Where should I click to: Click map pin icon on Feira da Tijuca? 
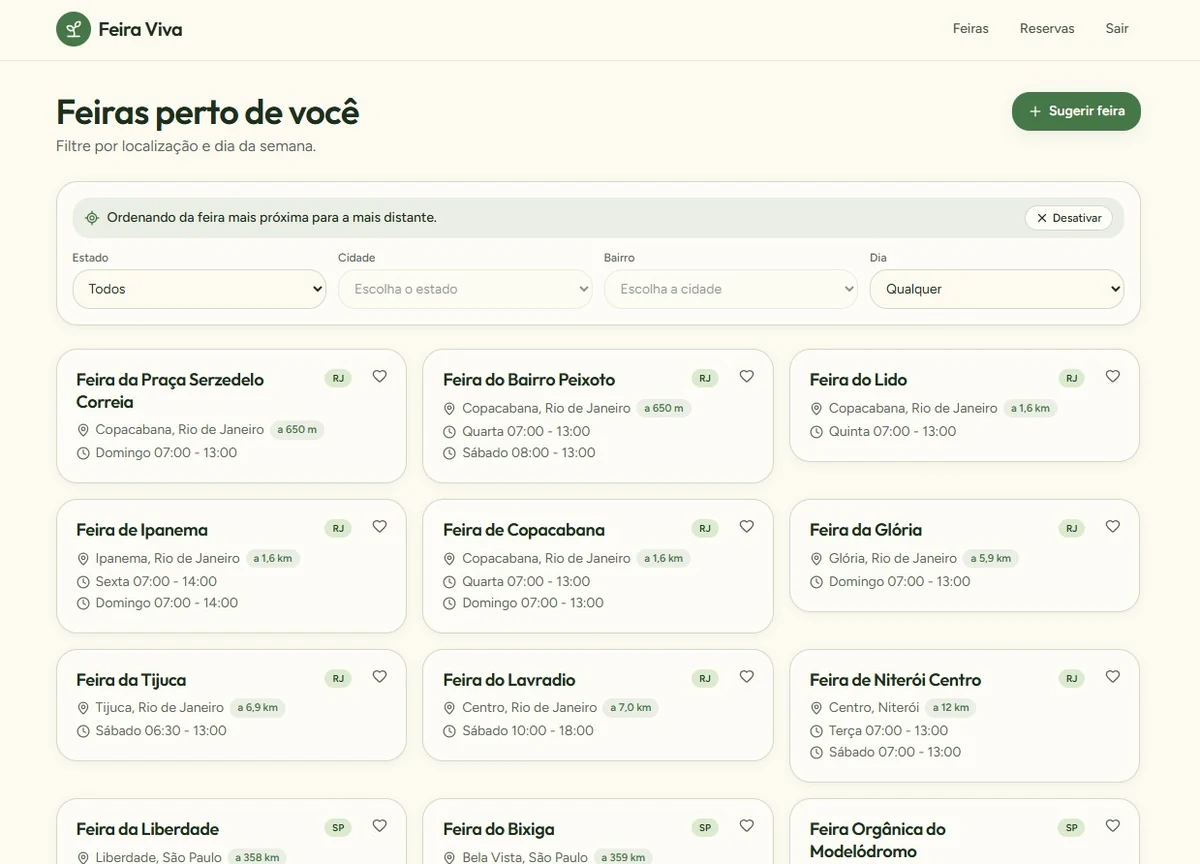pyautogui.click(x=83, y=708)
